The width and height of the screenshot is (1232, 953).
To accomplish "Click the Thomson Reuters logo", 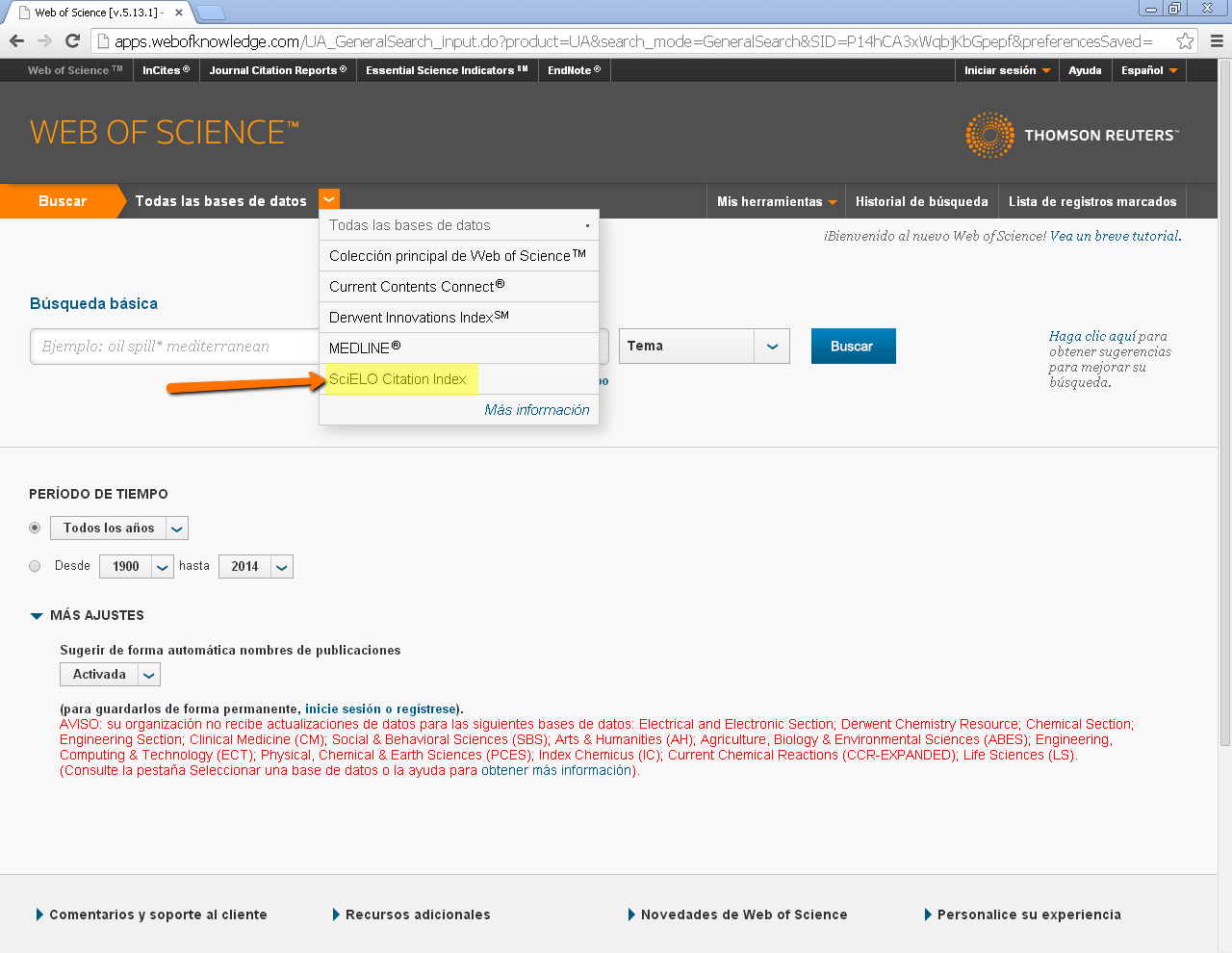I will pyautogui.click(x=1071, y=135).
